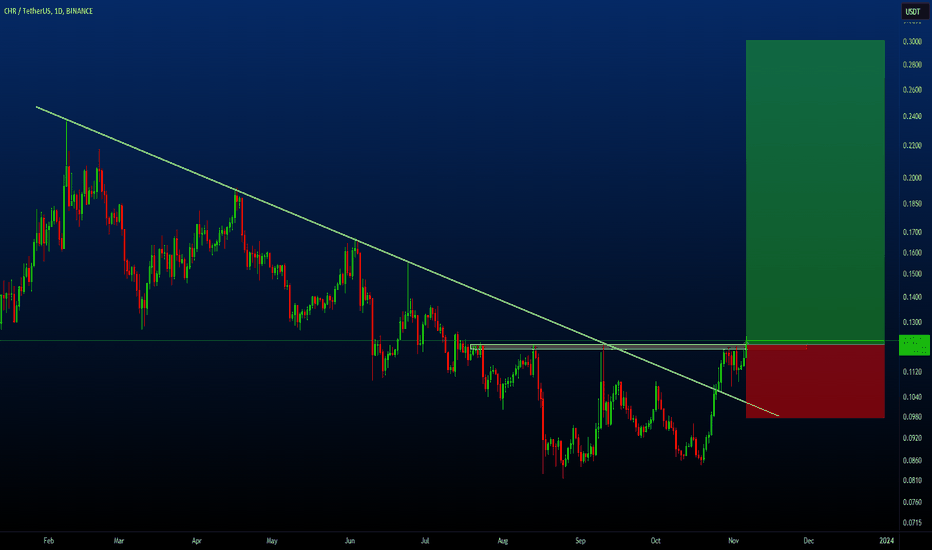Click the Oct label on time axis
The width and height of the screenshot is (932, 550).
click(655, 541)
